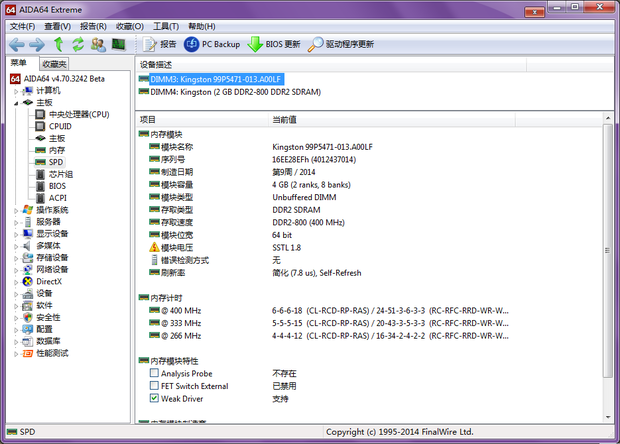Screen dimensions: 620x444
Task: Click the details pane vertical scrollbar
Action: pos(607,250)
